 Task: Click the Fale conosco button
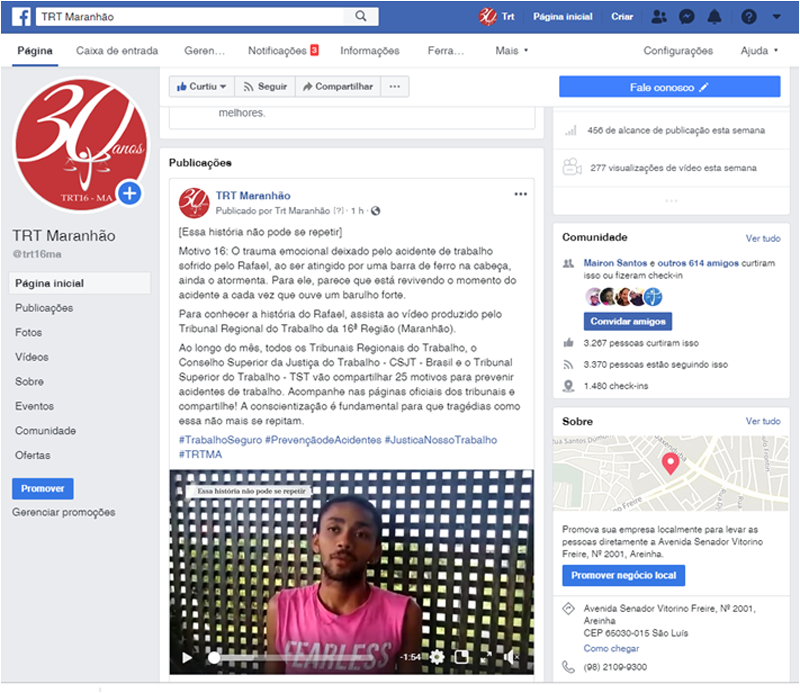click(669, 87)
